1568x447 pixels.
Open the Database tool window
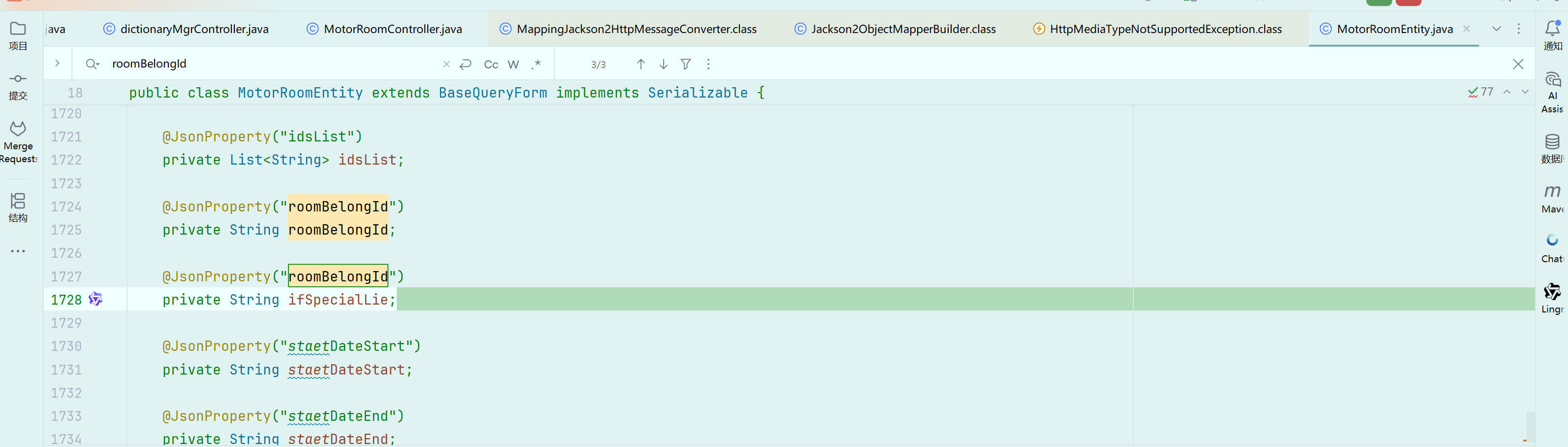(x=1552, y=149)
